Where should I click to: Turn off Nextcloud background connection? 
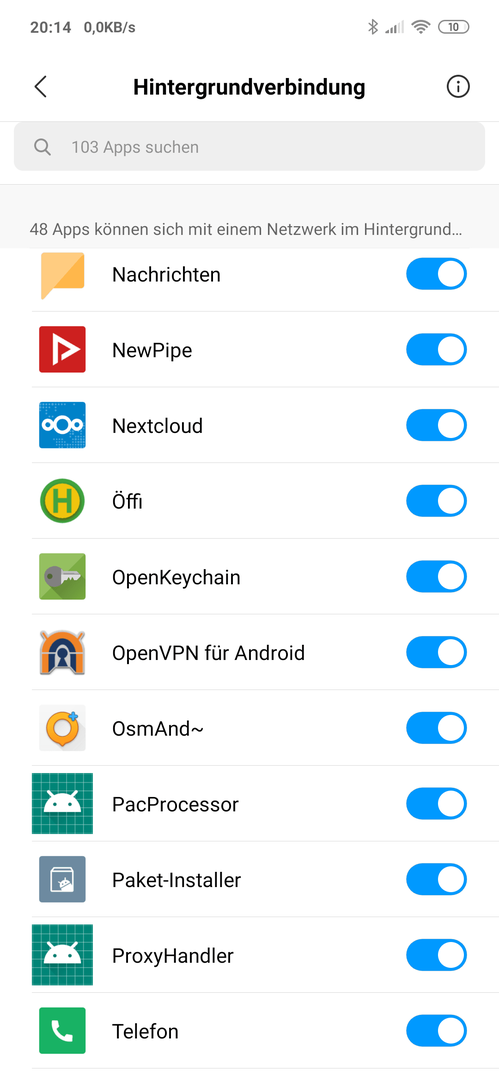pyautogui.click(x=436, y=425)
